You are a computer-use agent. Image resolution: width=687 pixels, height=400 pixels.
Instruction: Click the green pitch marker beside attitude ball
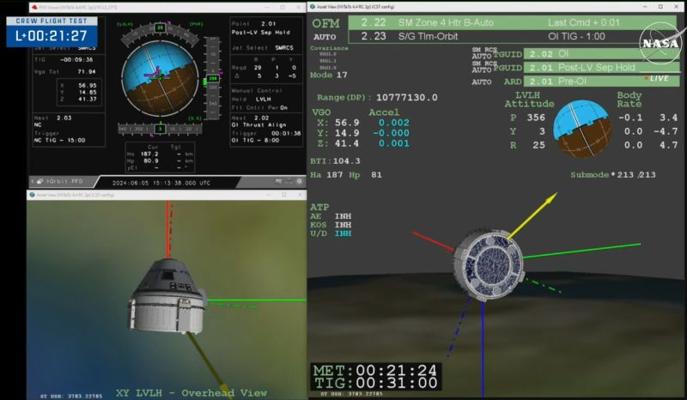pyautogui.click(x=212, y=78)
